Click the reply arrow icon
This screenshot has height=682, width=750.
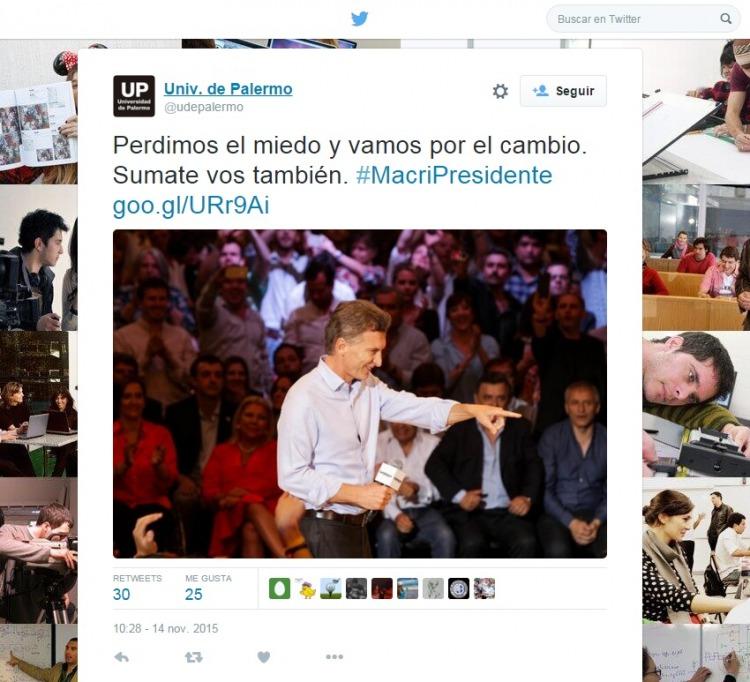[121, 657]
